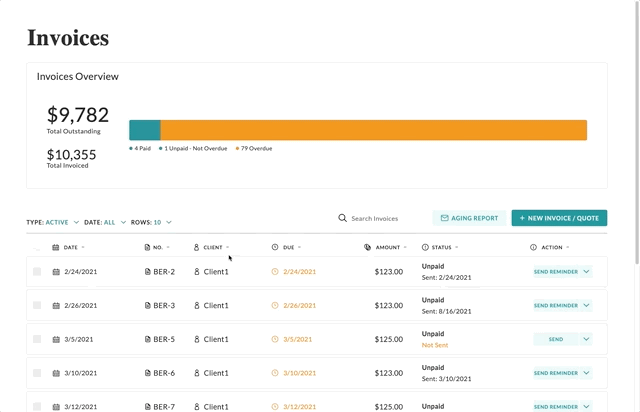Screen dimensions: 640x412
Task: Click the envelope icon in Aging Report
Action: (444, 218)
